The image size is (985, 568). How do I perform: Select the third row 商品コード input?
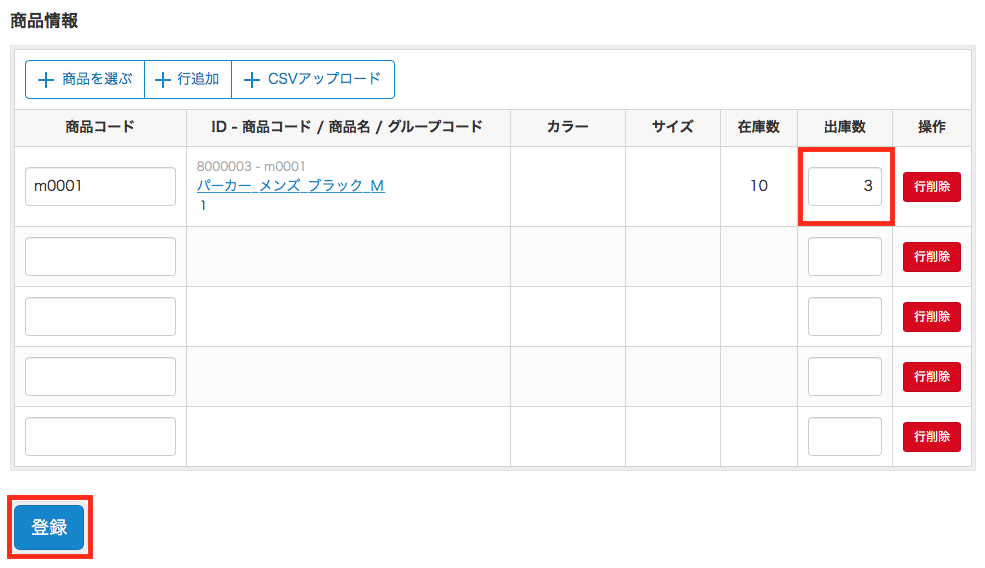point(100,317)
